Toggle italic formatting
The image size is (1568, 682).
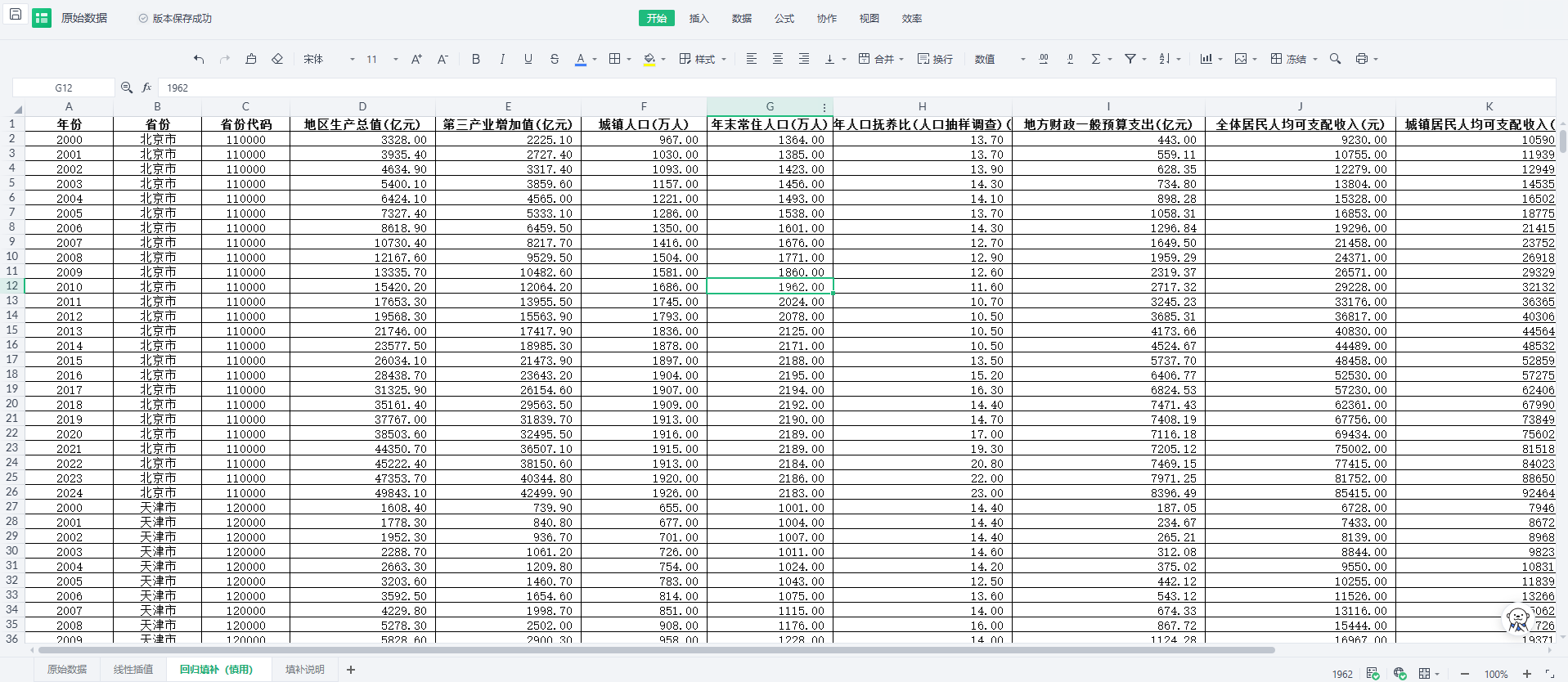coord(502,59)
